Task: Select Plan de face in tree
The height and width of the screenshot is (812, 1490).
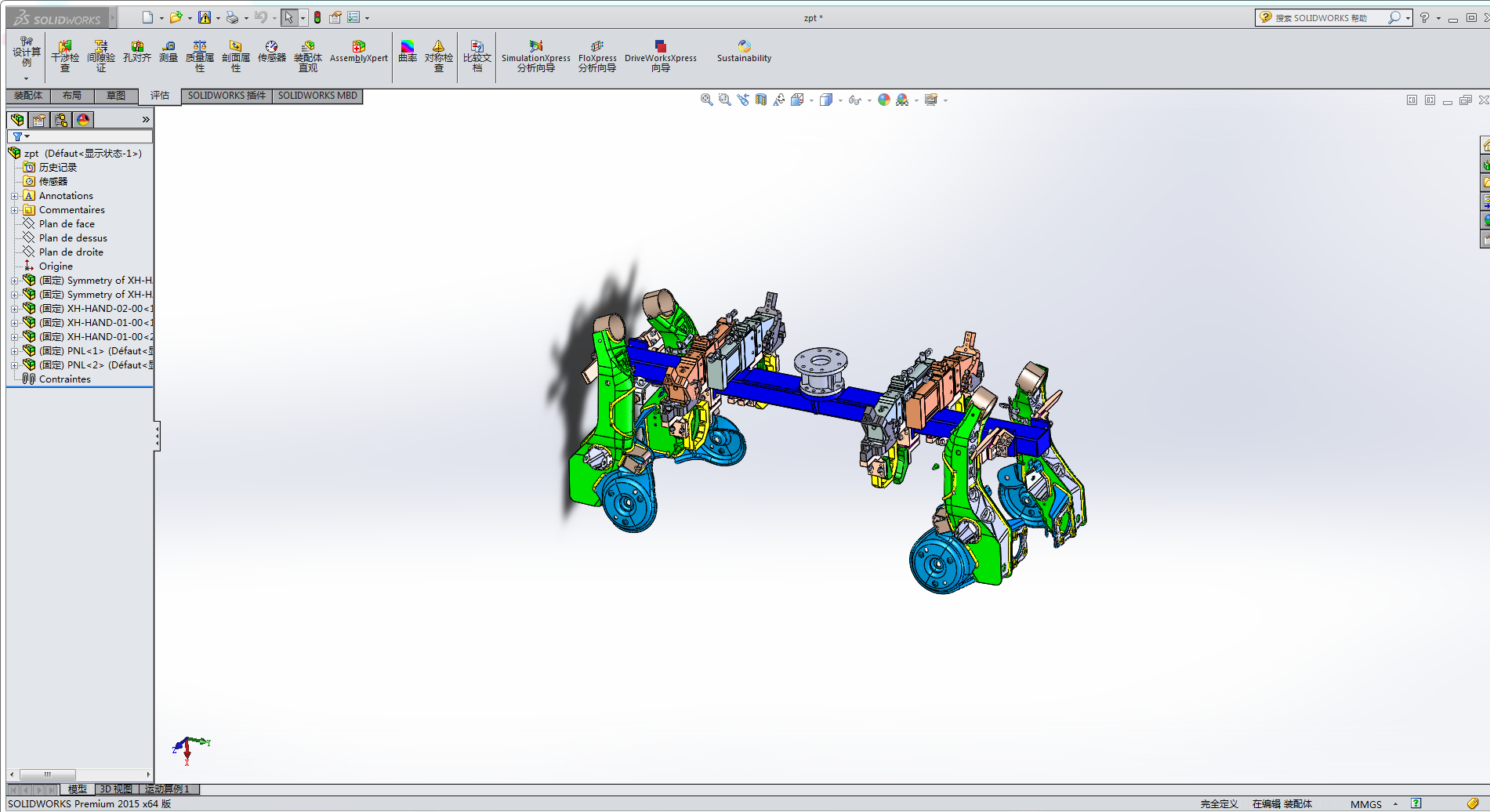Action: 67,224
